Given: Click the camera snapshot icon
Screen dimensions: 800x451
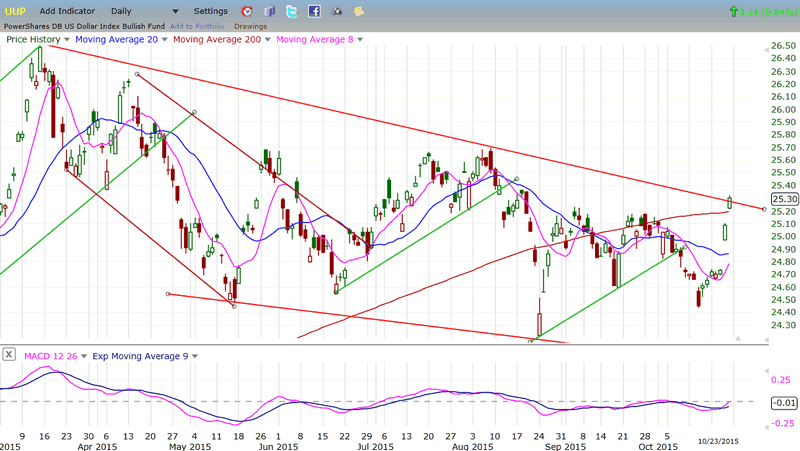Looking at the screenshot, I should pyautogui.click(x=336, y=11).
